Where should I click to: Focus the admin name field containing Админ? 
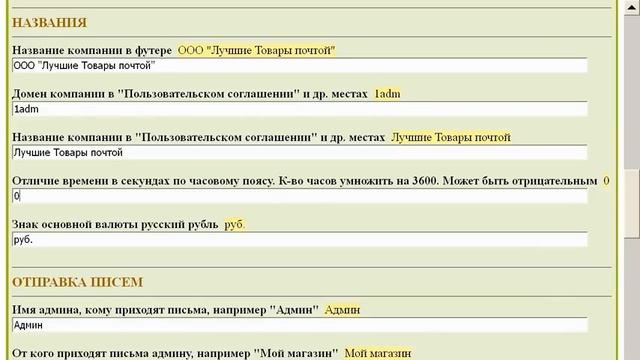click(x=300, y=325)
